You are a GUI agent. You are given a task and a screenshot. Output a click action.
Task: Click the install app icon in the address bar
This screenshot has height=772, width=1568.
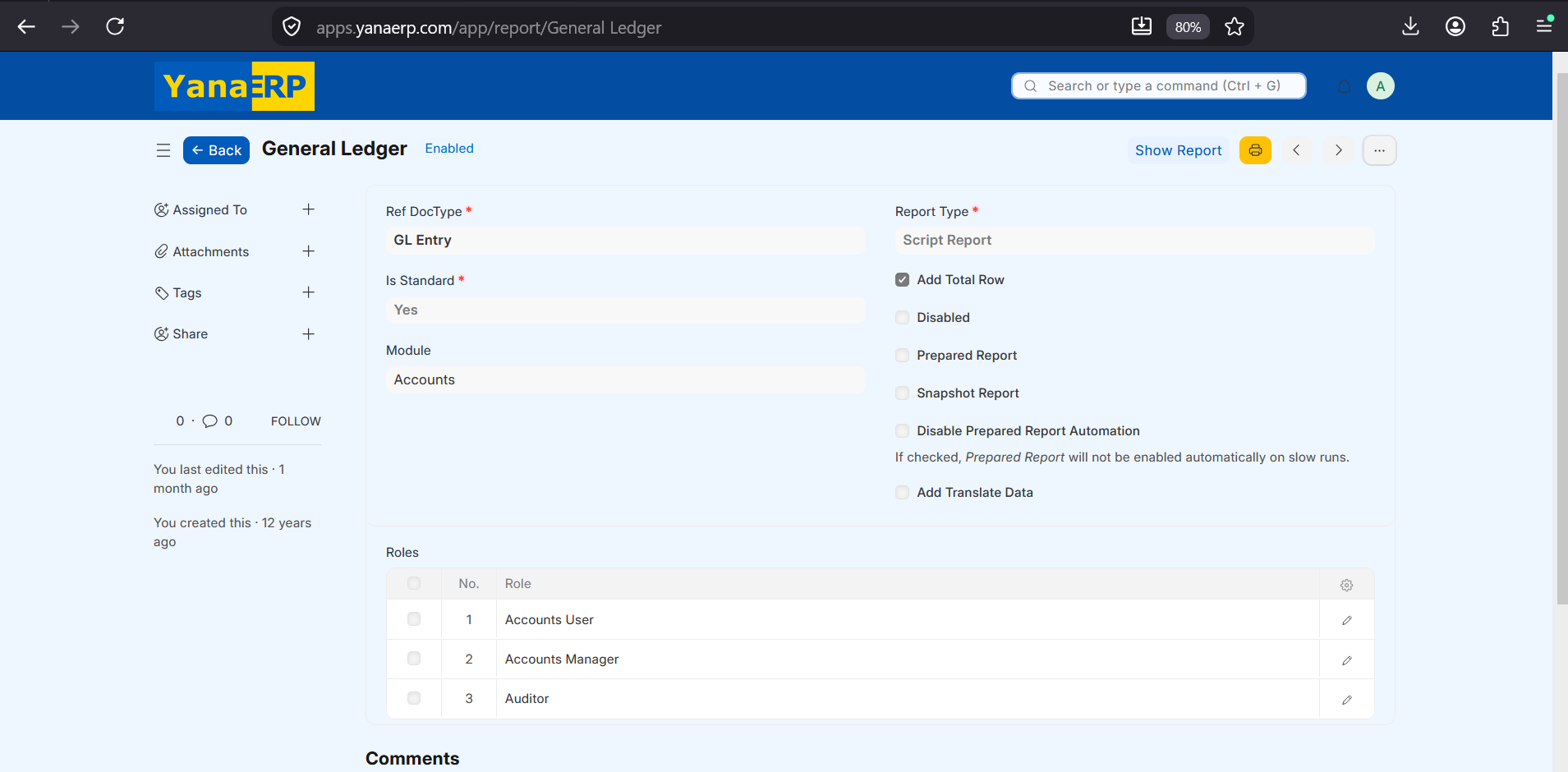1142,26
